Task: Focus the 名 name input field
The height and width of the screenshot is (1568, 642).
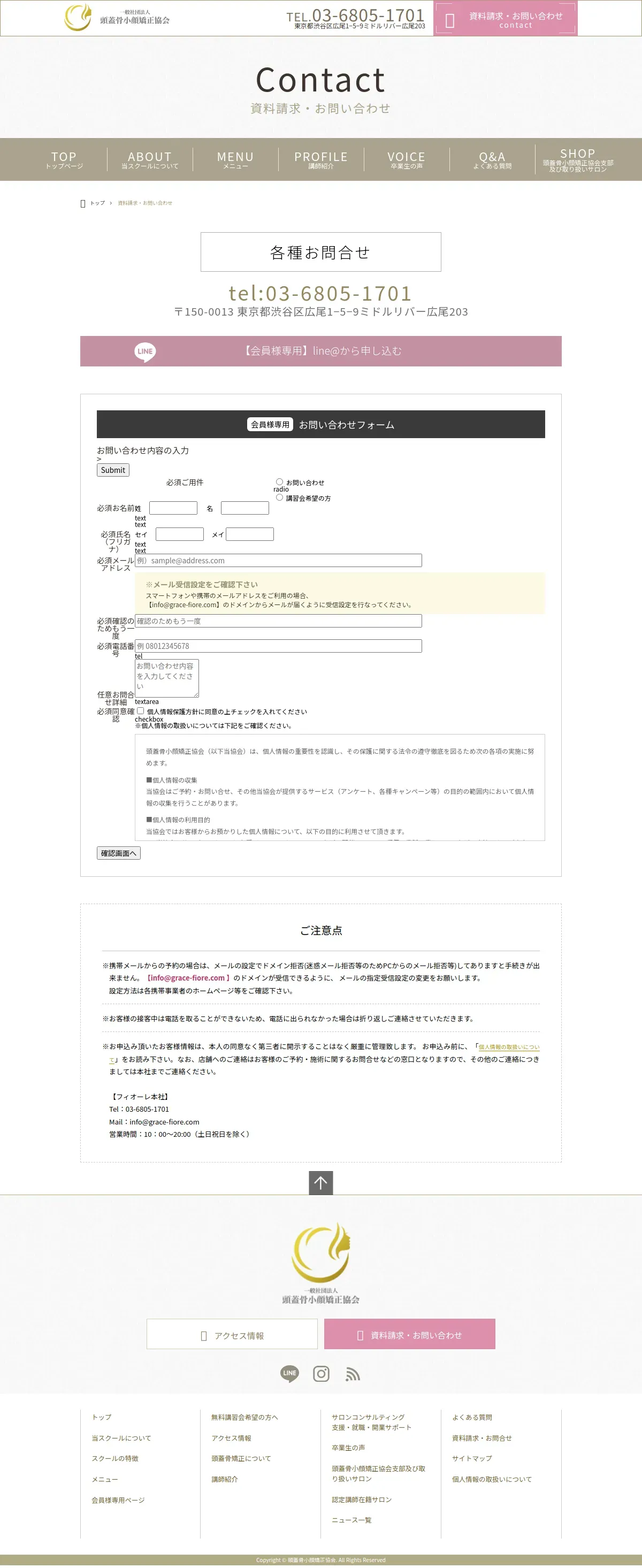Action: 244,508
